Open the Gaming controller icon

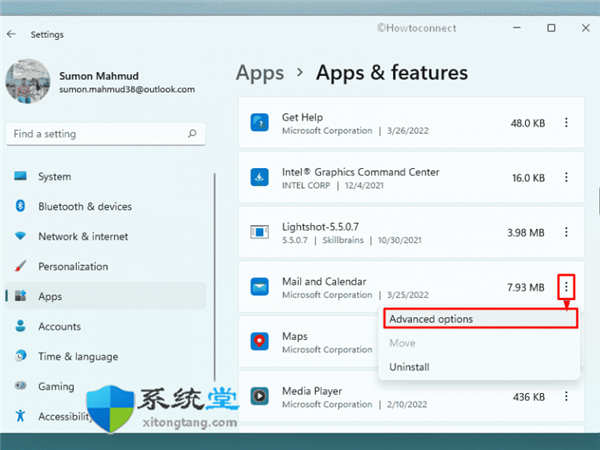[x=20, y=385]
